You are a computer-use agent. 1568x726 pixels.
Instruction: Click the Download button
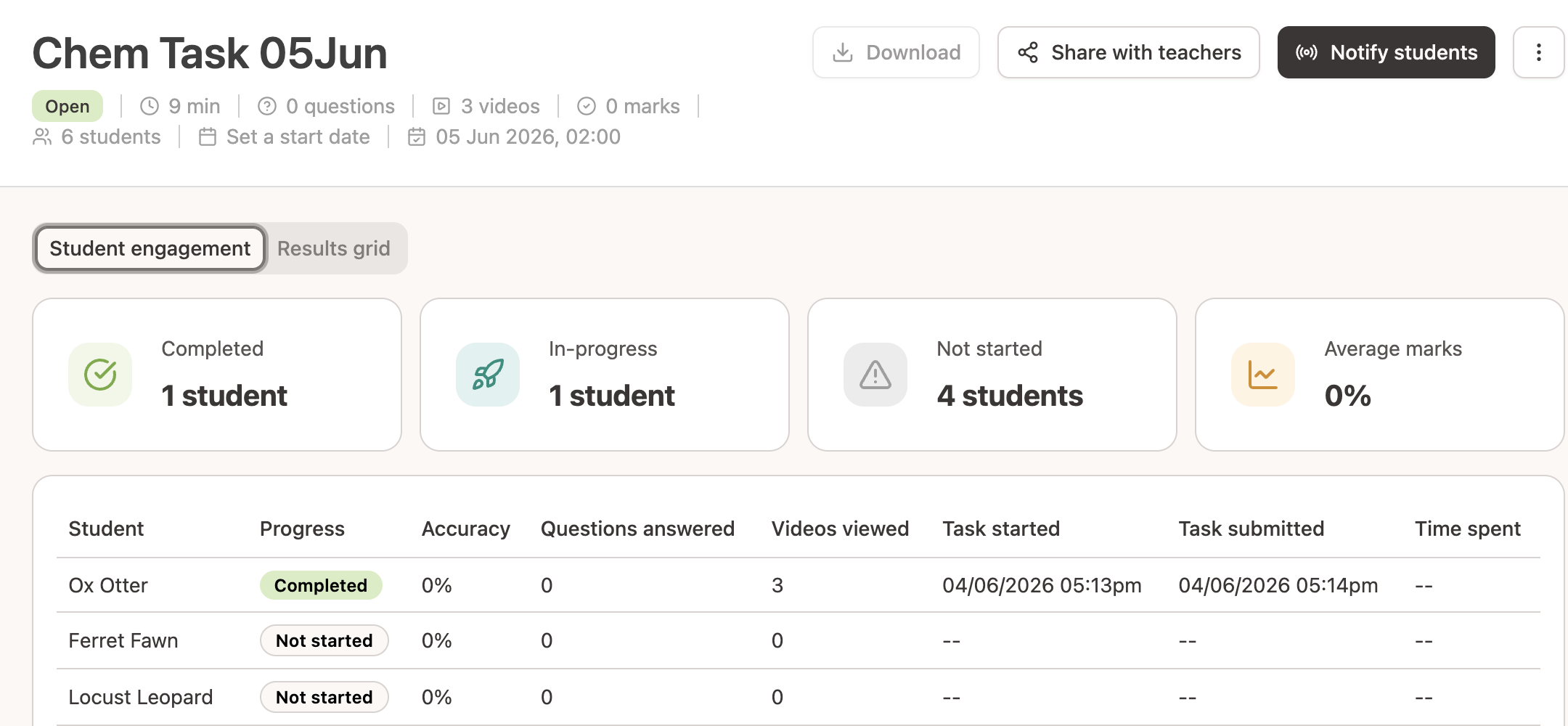point(896,52)
